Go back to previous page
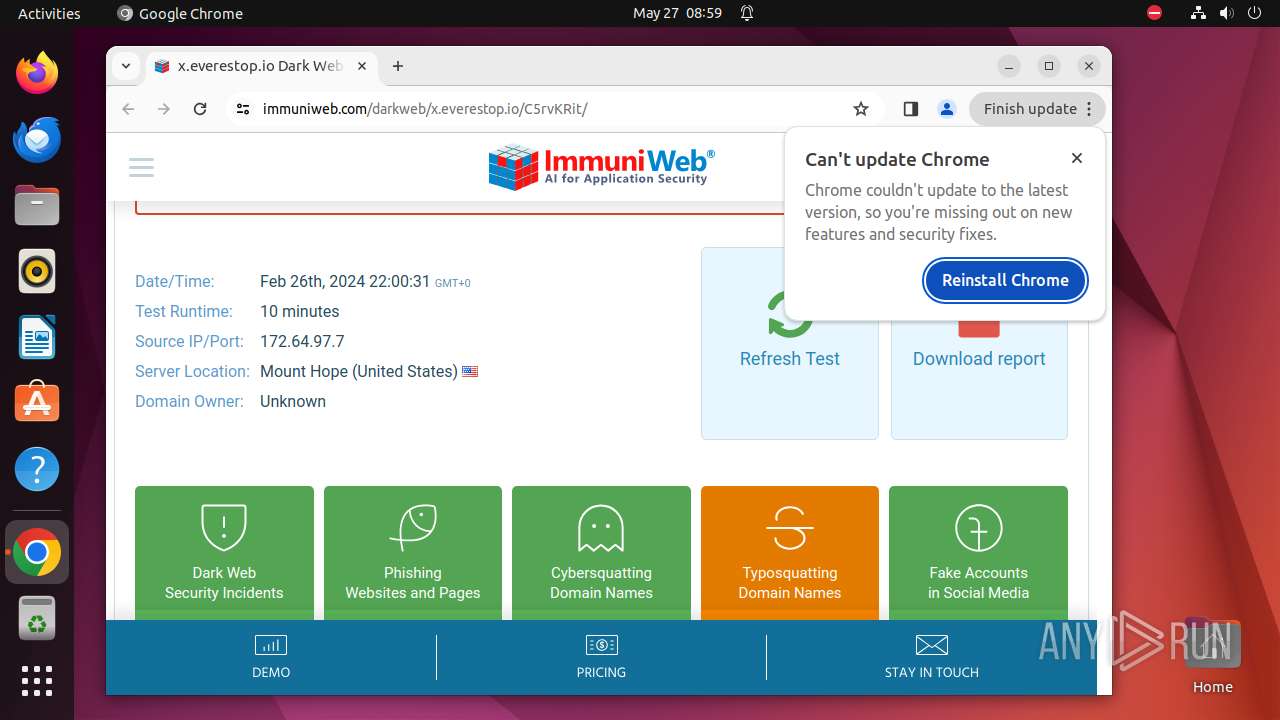Image resolution: width=1280 pixels, height=720 pixels. [x=128, y=109]
